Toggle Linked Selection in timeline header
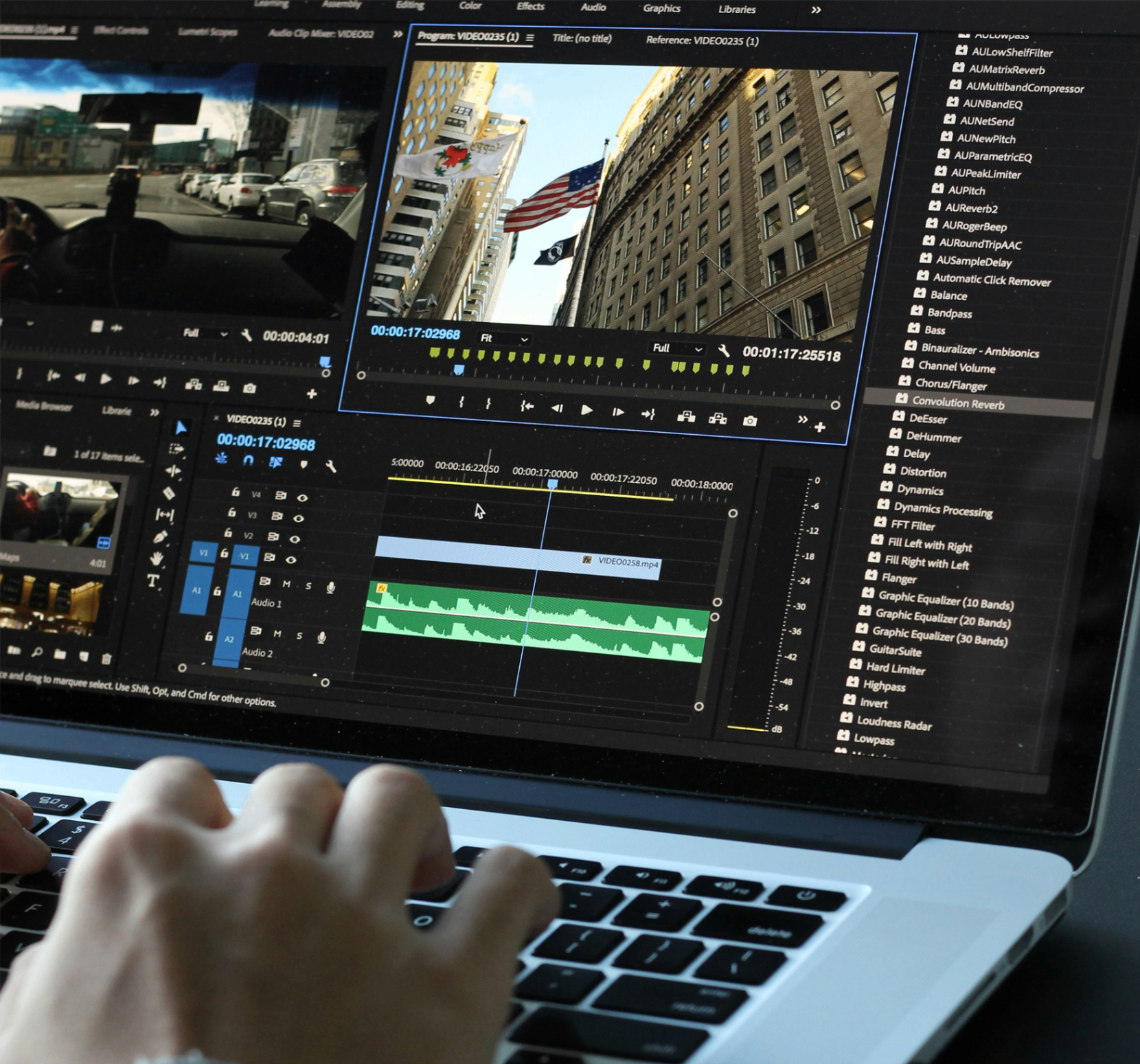Screen dimensions: 1140x1064 click(x=276, y=462)
